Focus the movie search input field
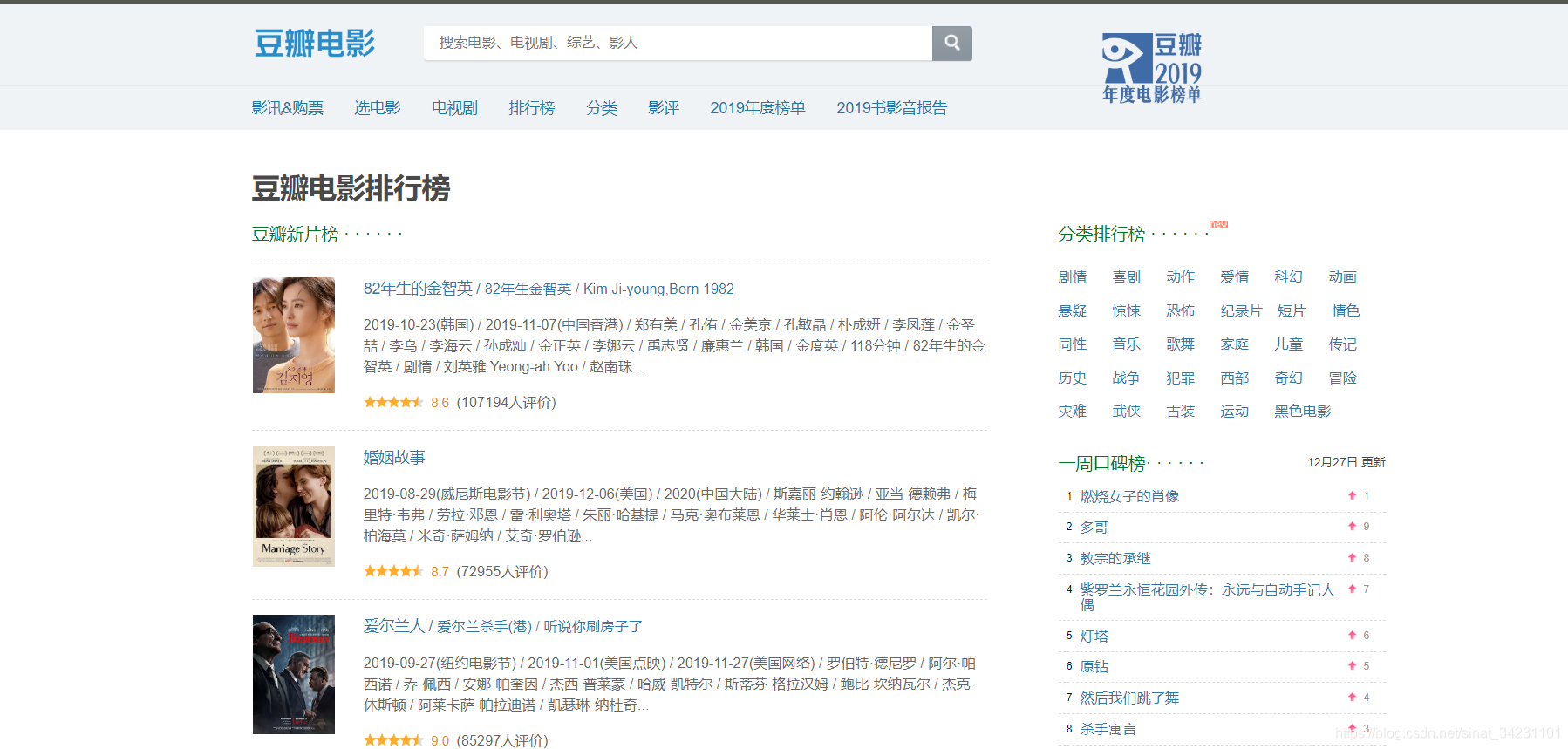 (678, 43)
